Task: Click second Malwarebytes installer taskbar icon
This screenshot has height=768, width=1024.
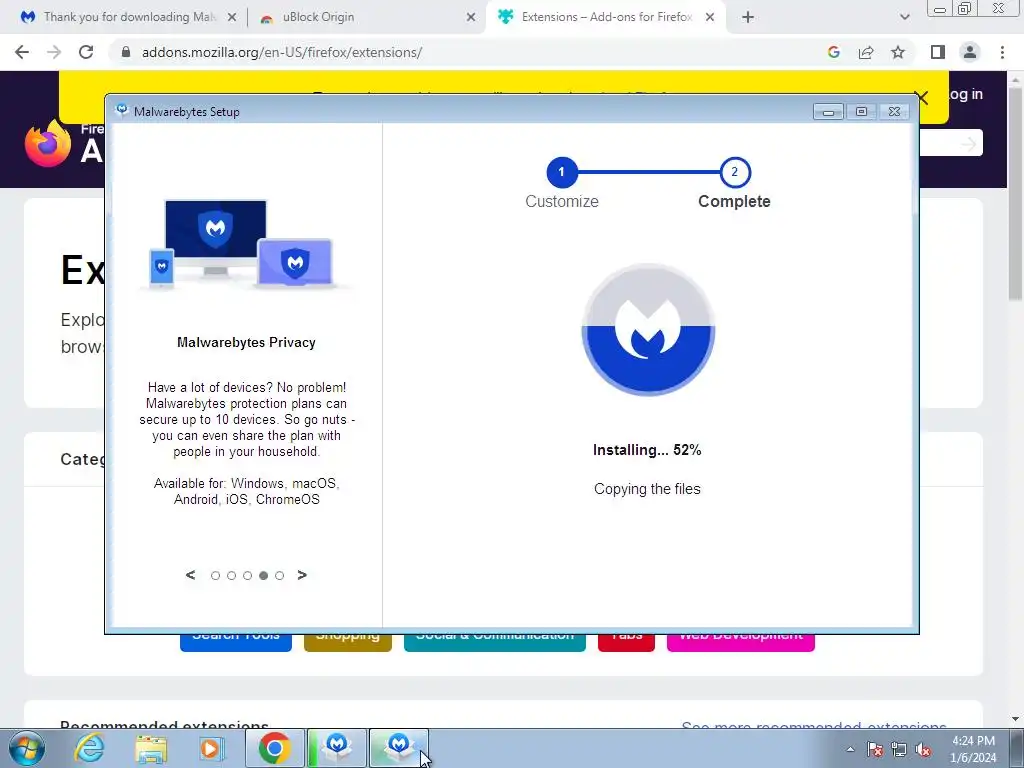Action: coord(399,748)
